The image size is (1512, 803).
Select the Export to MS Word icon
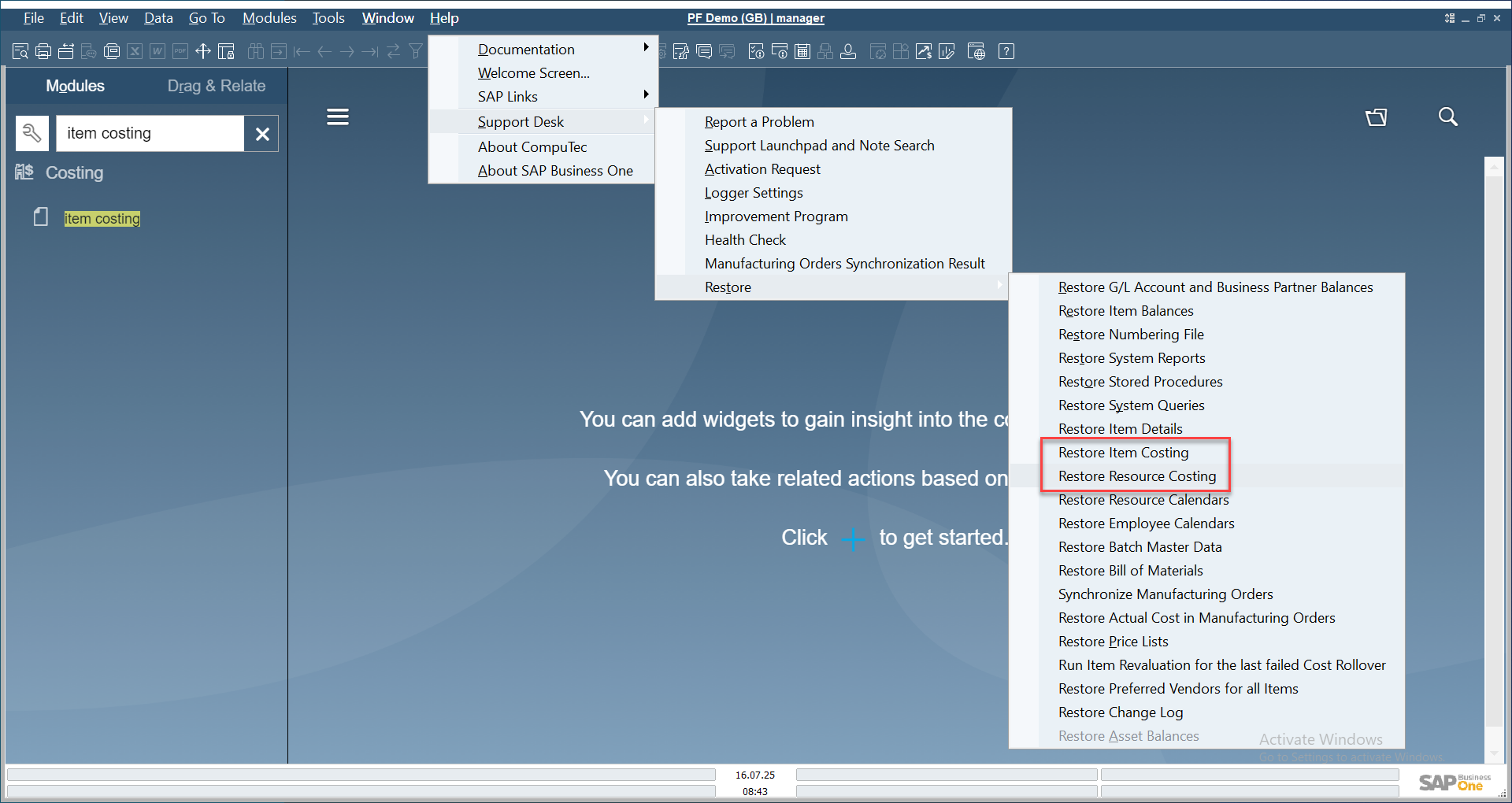click(x=157, y=51)
